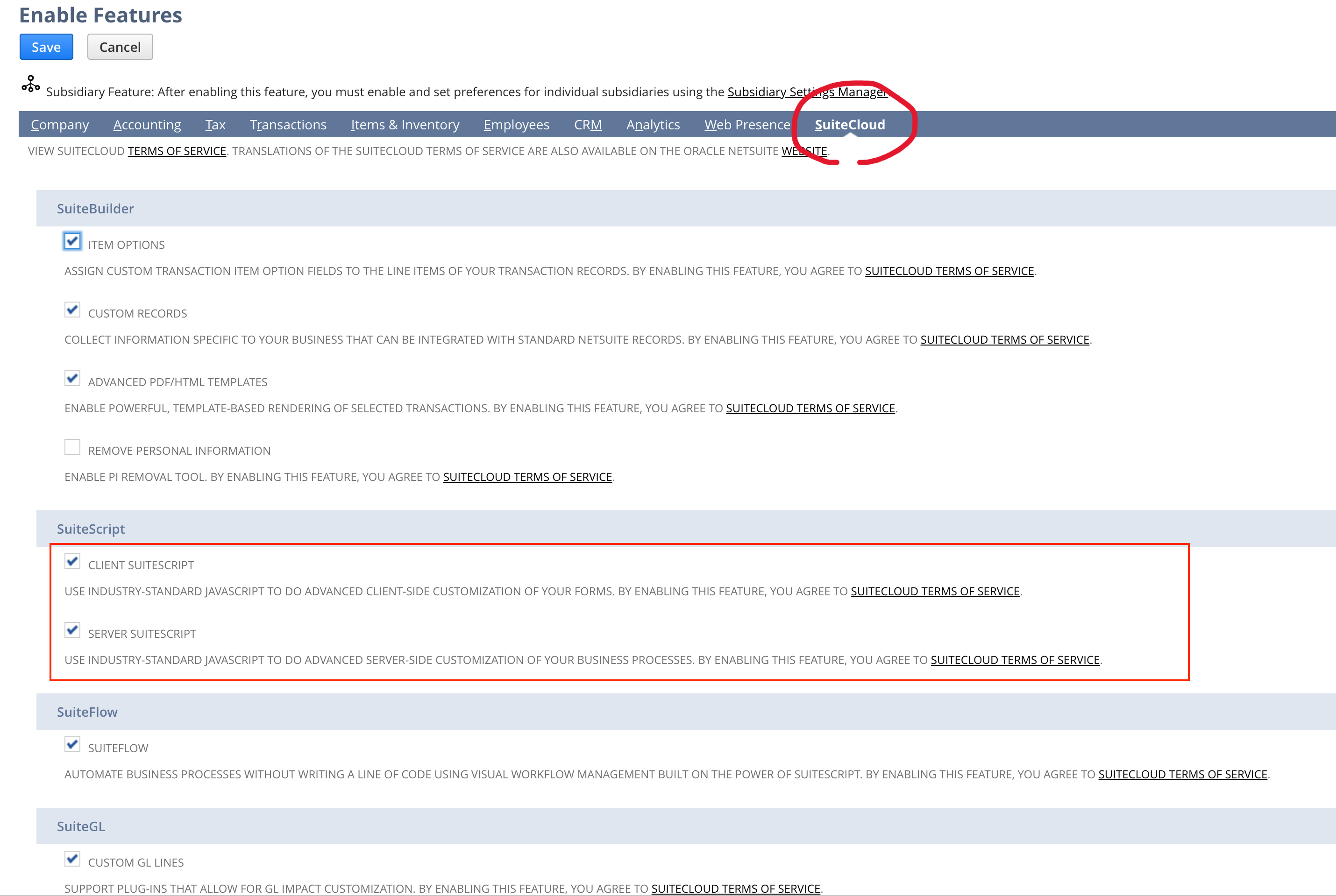Image resolution: width=1336 pixels, height=896 pixels.
Task: Toggle the Client SuiteScript checkbox
Action: (72, 561)
